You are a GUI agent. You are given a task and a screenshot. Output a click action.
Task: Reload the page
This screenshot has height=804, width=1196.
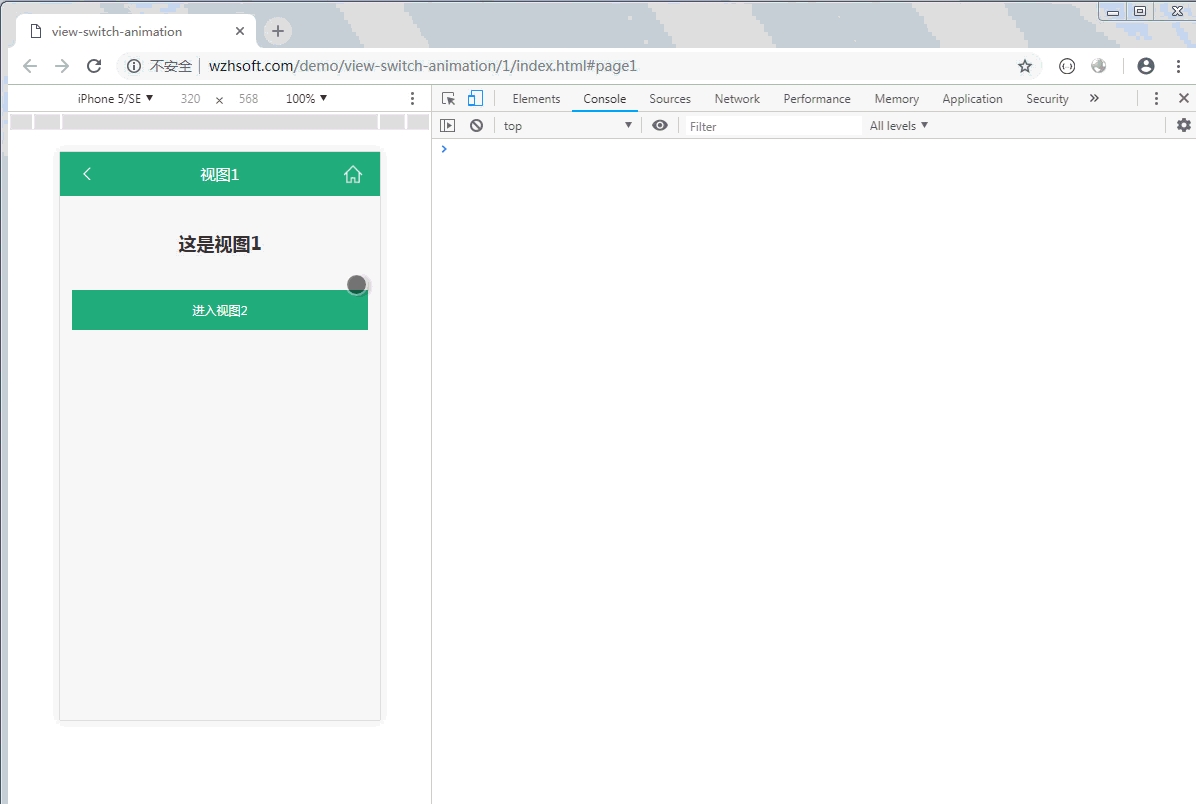click(x=94, y=66)
